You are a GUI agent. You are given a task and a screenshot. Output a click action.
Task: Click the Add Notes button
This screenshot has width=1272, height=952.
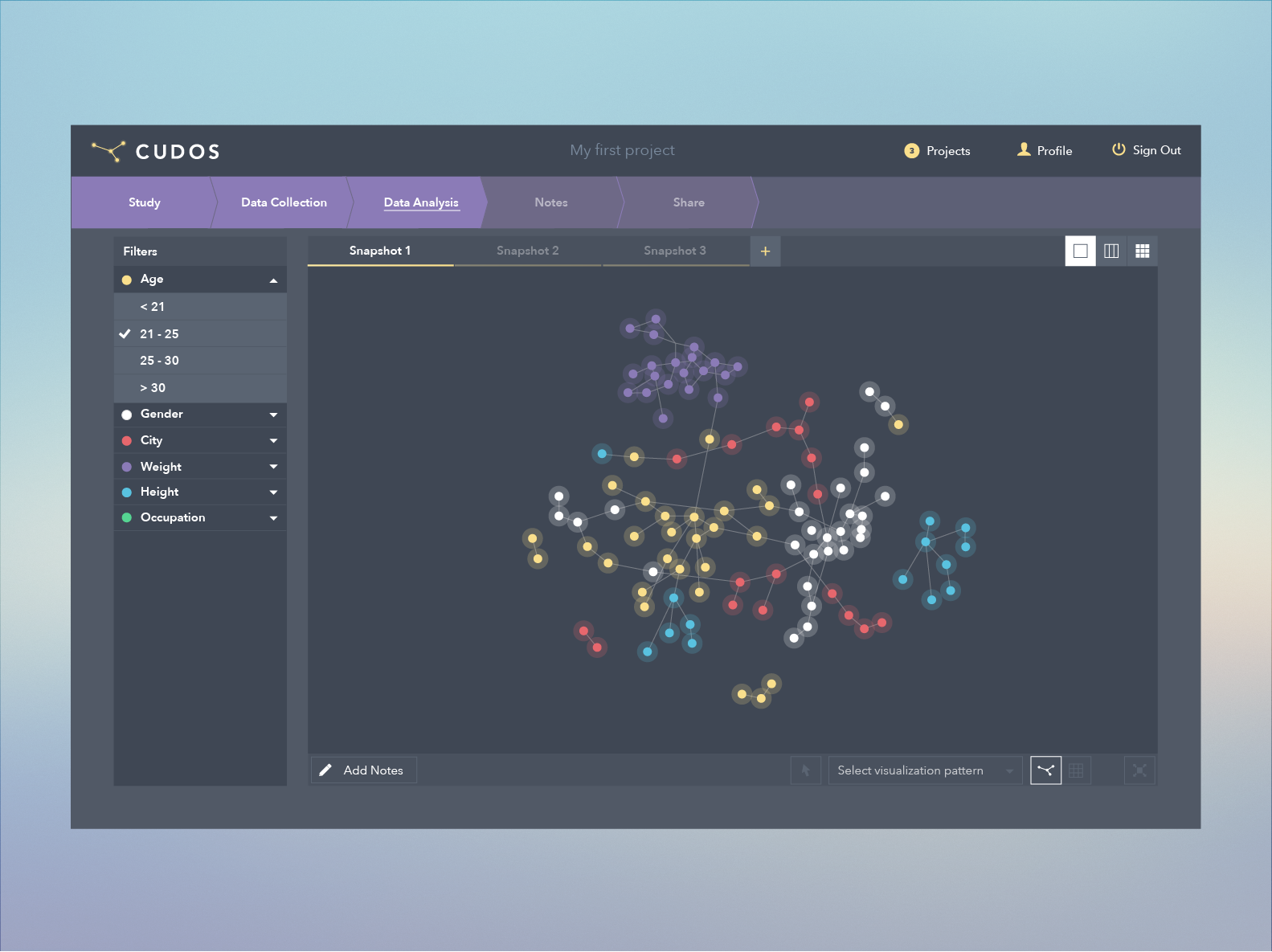(364, 770)
